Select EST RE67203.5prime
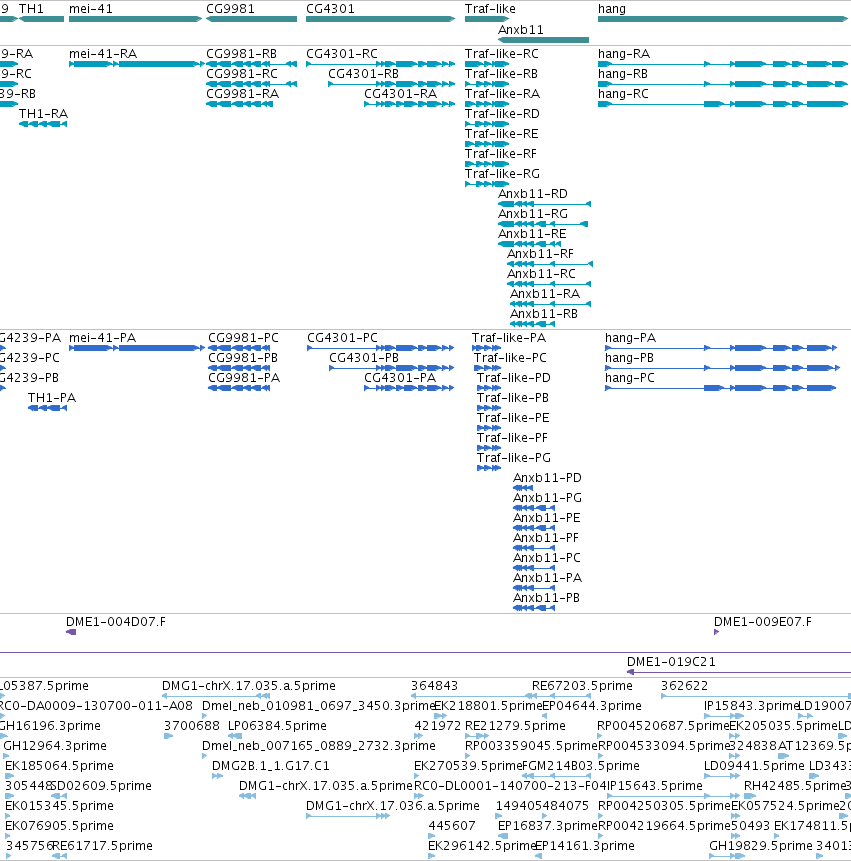The image size is (851, 861). click(561, 696)
